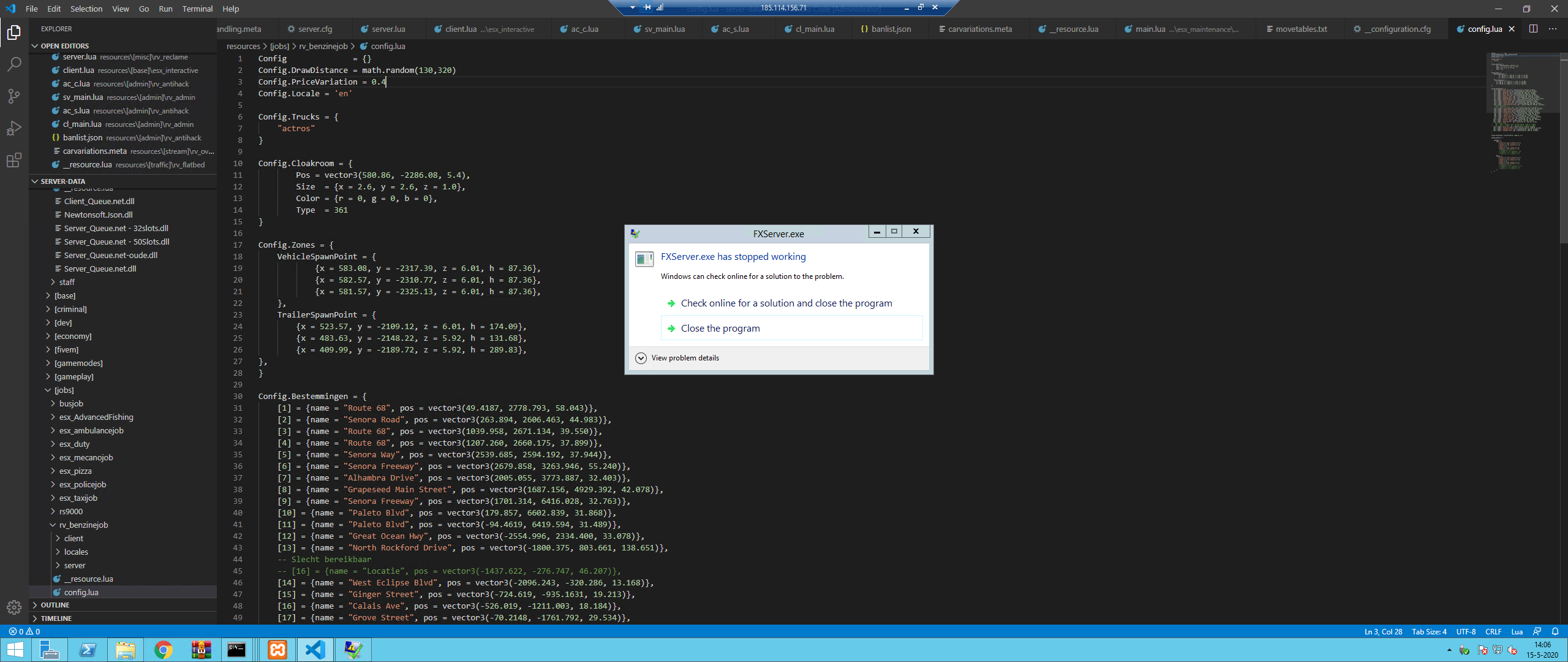Open the Search view in activity bar
Viewport: 1568px width, 662px height.
pyautogui.click(x=14, y=64)
